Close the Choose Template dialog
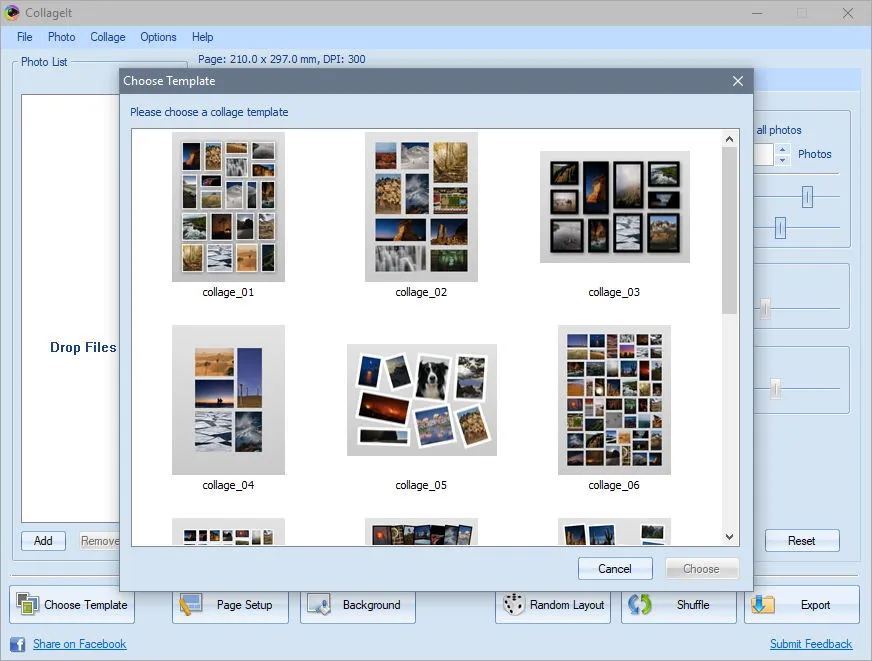Viewport: 872px width, 661px height. pos(738,81)
